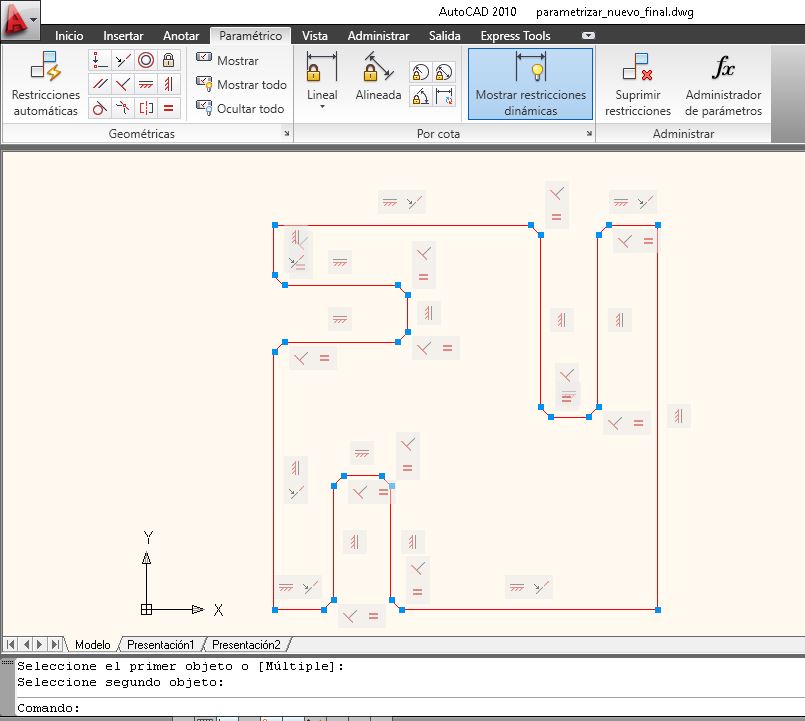
Task: Click the Geométricas panel title
Action: pyautogui.click(x=142, y=134)
